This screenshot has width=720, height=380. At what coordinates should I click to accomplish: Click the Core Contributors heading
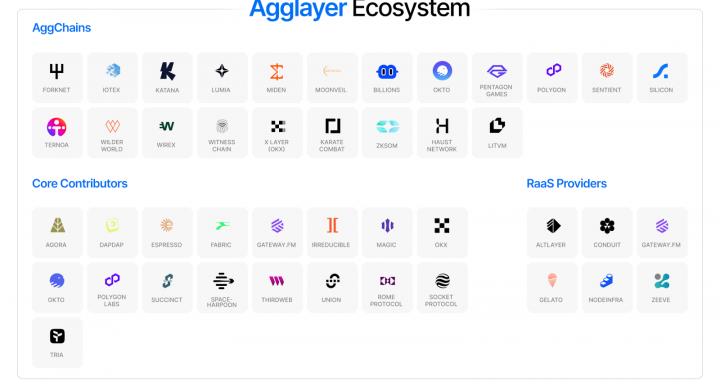tap(80, 184)
